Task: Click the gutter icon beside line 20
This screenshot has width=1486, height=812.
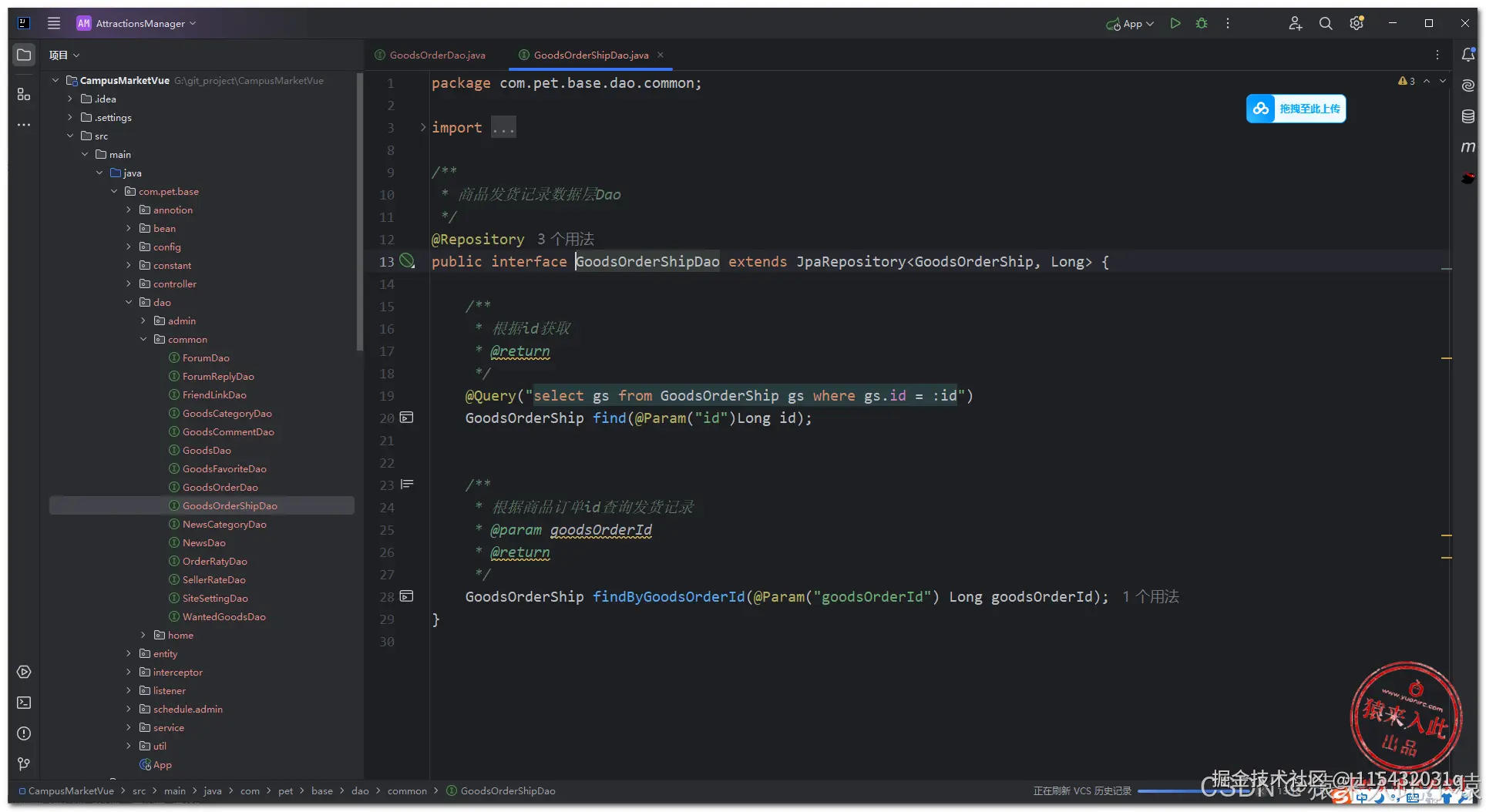Action: click(407, 418)
